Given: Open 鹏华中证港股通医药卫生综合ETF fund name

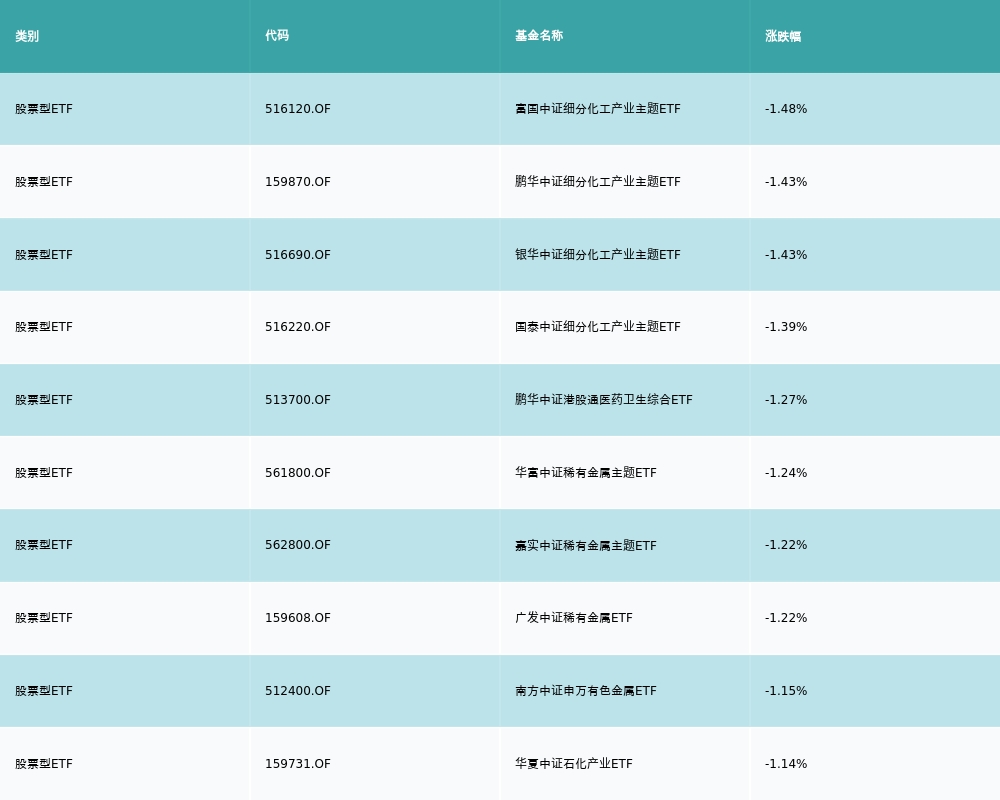Looking at the screenshot, I should [x=604, y=400].
